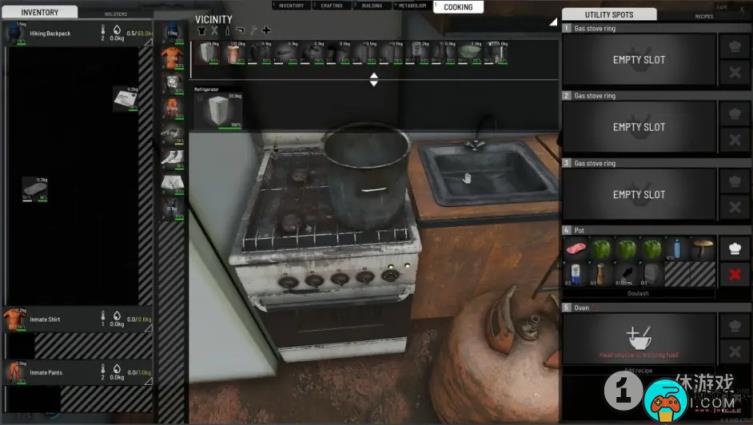Select the pepper shaker ingredient in Pot
This screenshot has height=425, width=753.
601,275
